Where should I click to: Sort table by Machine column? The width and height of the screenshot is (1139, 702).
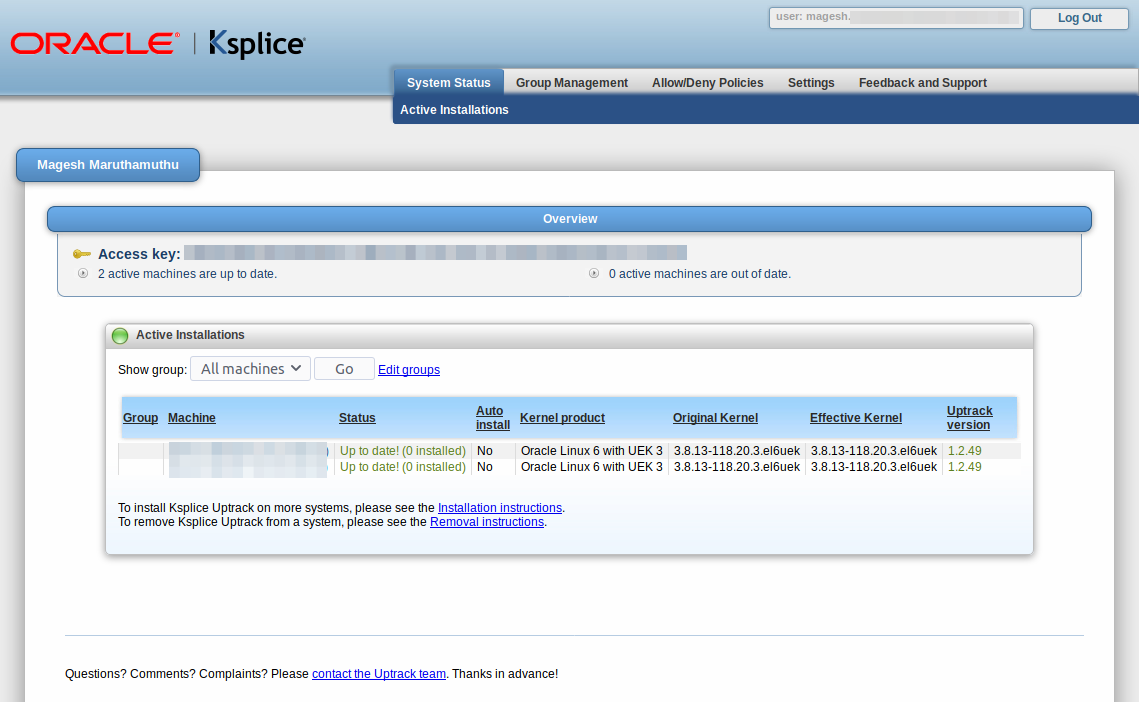192,418
